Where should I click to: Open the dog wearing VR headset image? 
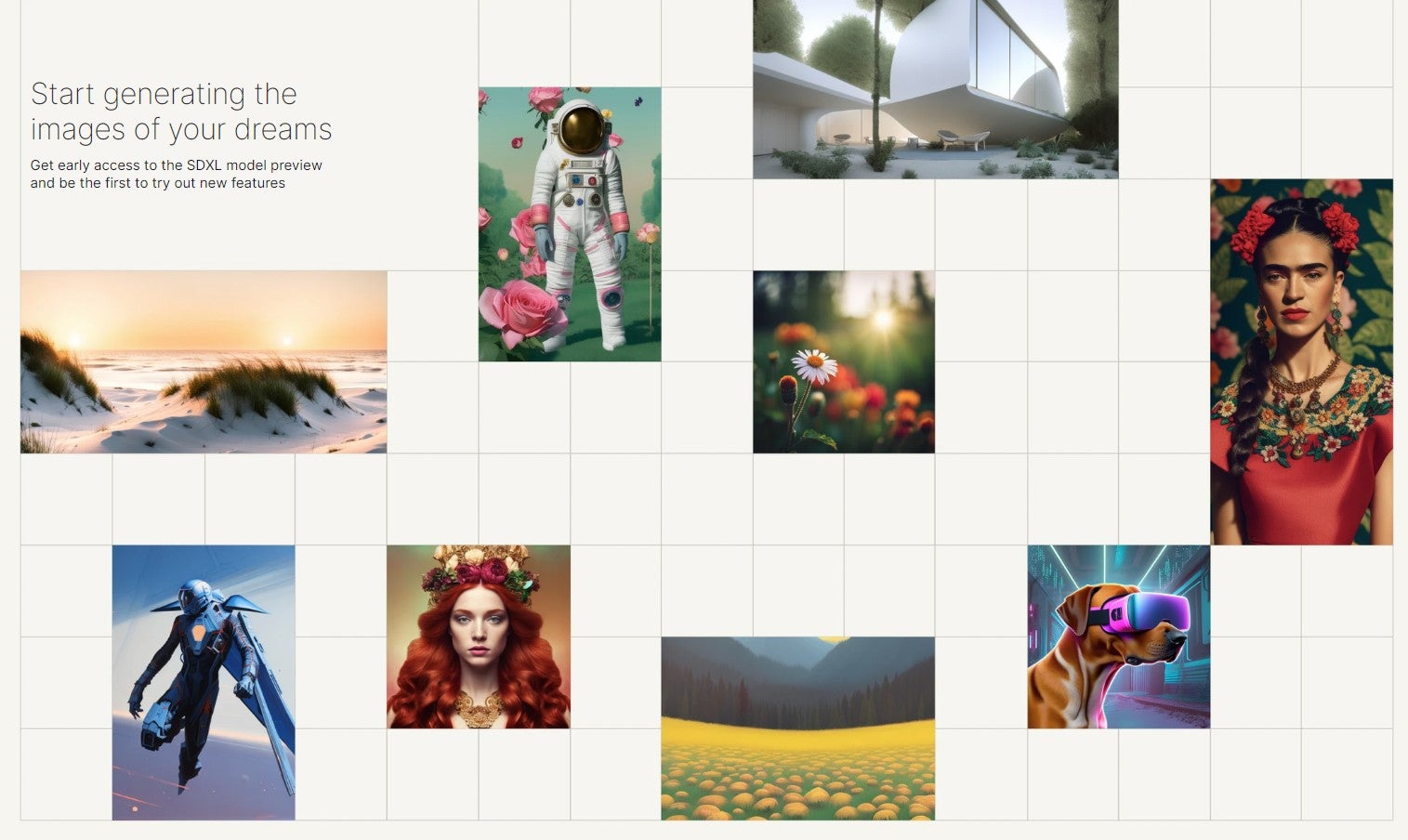coord(1119,637)
